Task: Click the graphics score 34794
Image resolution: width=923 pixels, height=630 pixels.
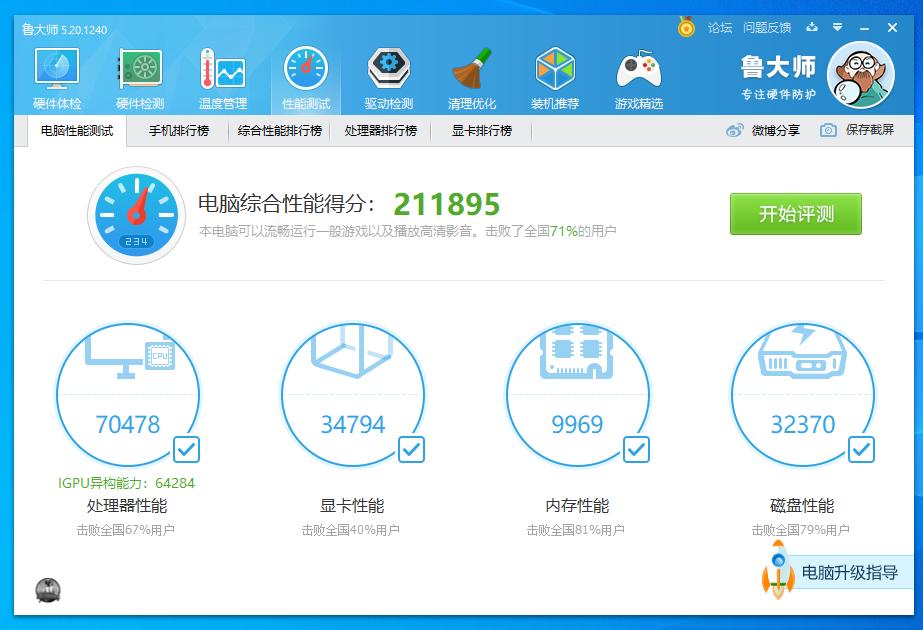Action: click(353, 425)
